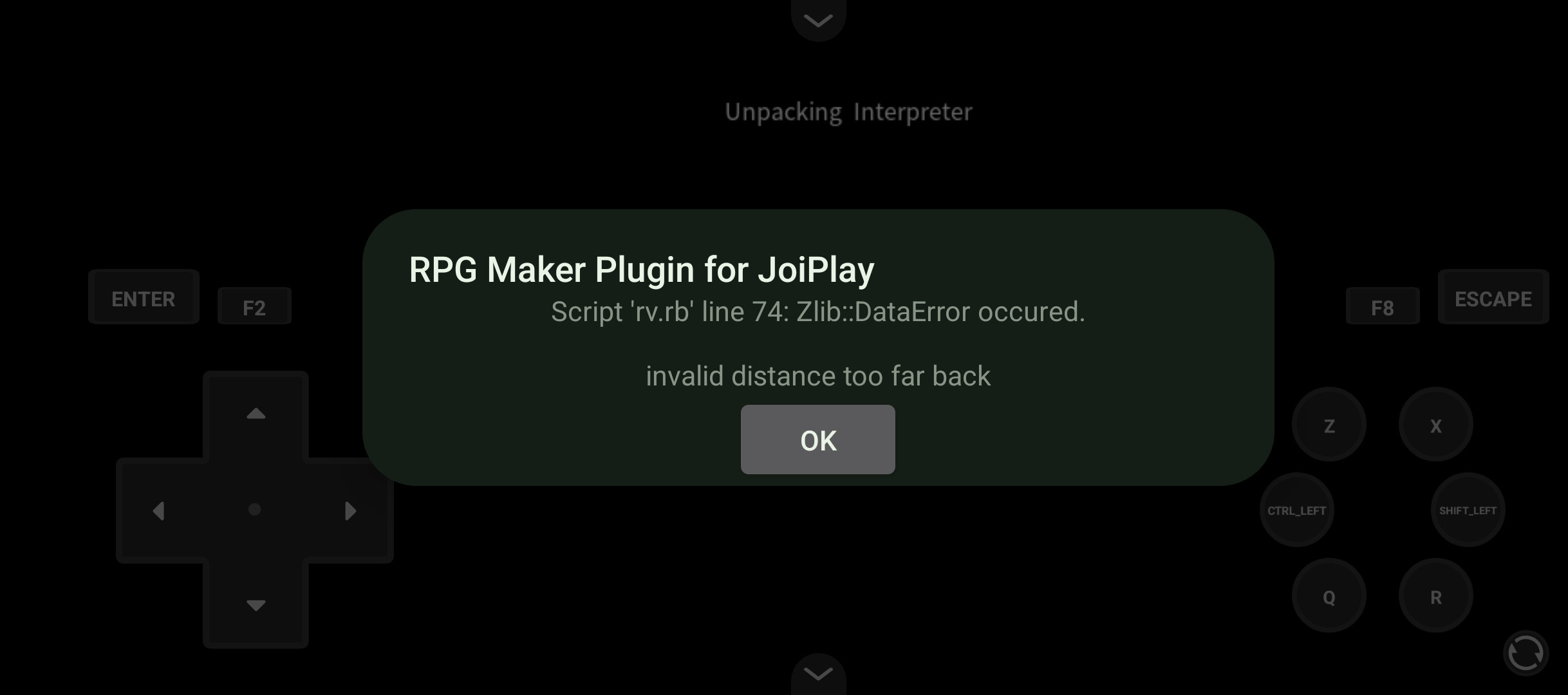1568x695 pixels.
Task: Tap the CTRL_LEFT round button
Action: pos(1297,510)
